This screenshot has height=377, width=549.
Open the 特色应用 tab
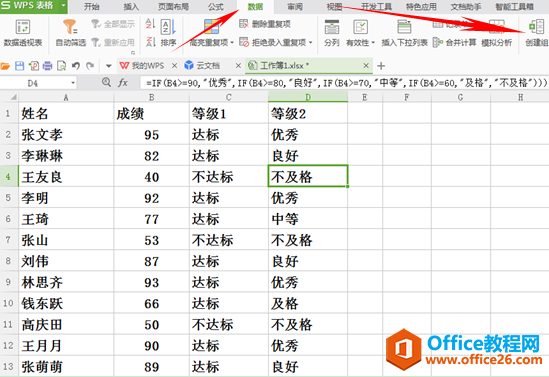[x=421, y=7]
